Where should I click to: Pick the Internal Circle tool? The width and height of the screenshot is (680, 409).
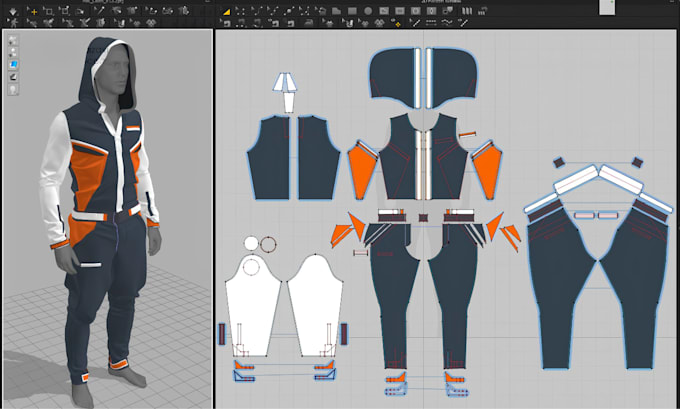[415, 11]
